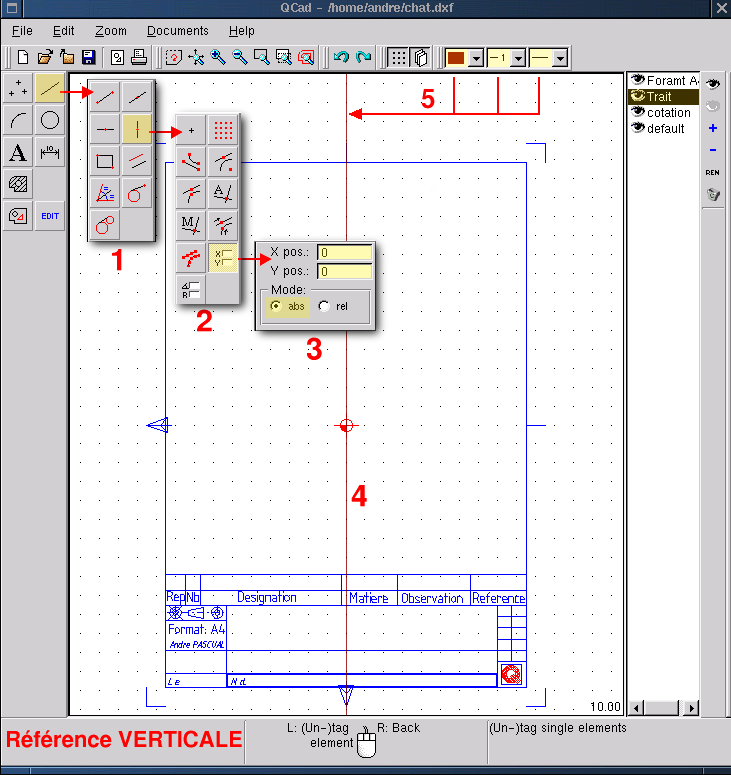Pick the Text tool marked with letter A
This screenshot has width=731, height=775.
click(x=18, y=152)
